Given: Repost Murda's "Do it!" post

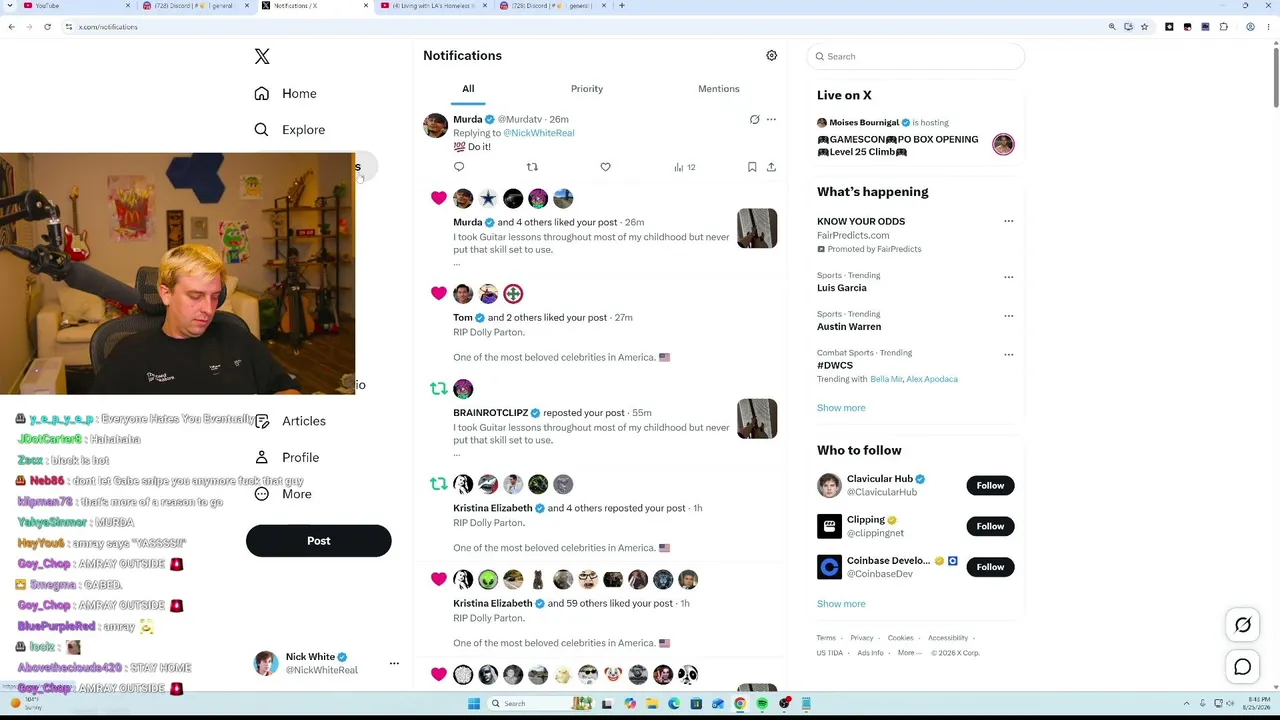Looking at the screenshot, I should pos(532,167).
